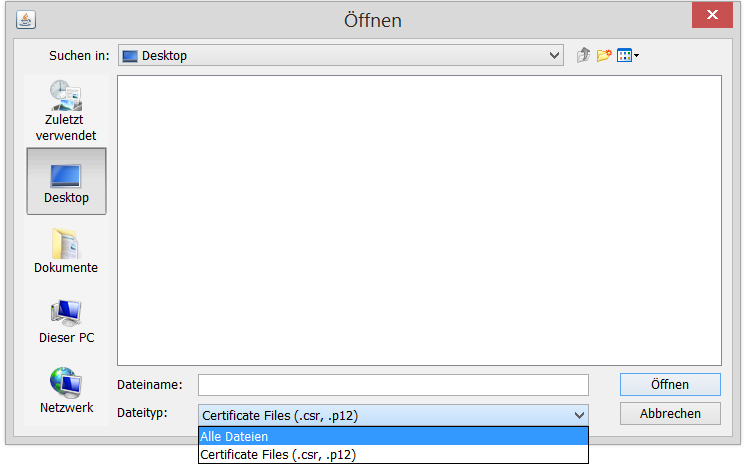Screen dimensions: 744x470
Task: Choose Alle Dateien from the list
Action: coord(393,436)
